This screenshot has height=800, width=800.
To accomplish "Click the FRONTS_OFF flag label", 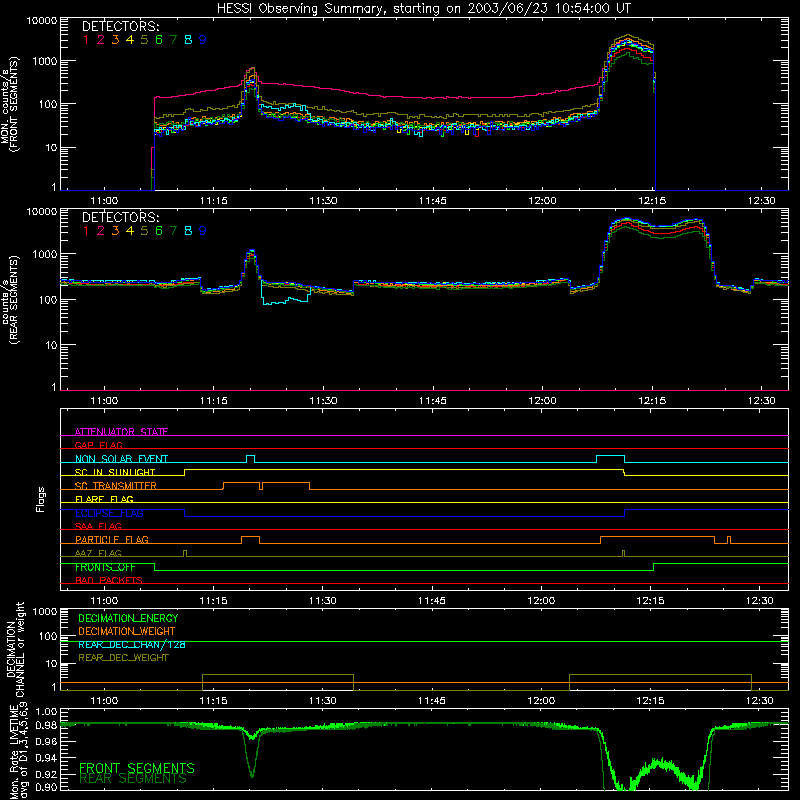I will (x=105, y=567).
